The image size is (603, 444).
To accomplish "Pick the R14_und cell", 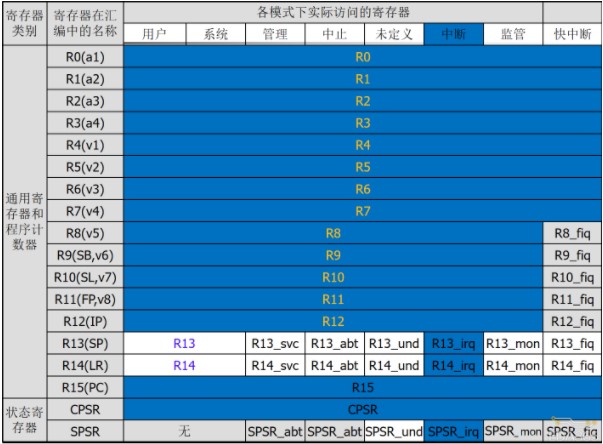I will click(x=394, y=365).
